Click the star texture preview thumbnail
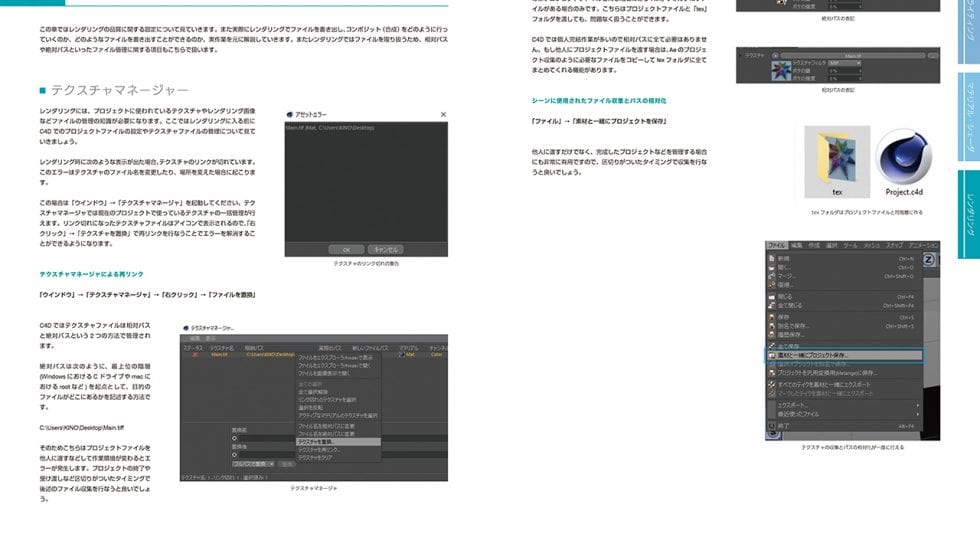Image resolution: width=980 pixels, height=560 pixels. coord(783,71)
